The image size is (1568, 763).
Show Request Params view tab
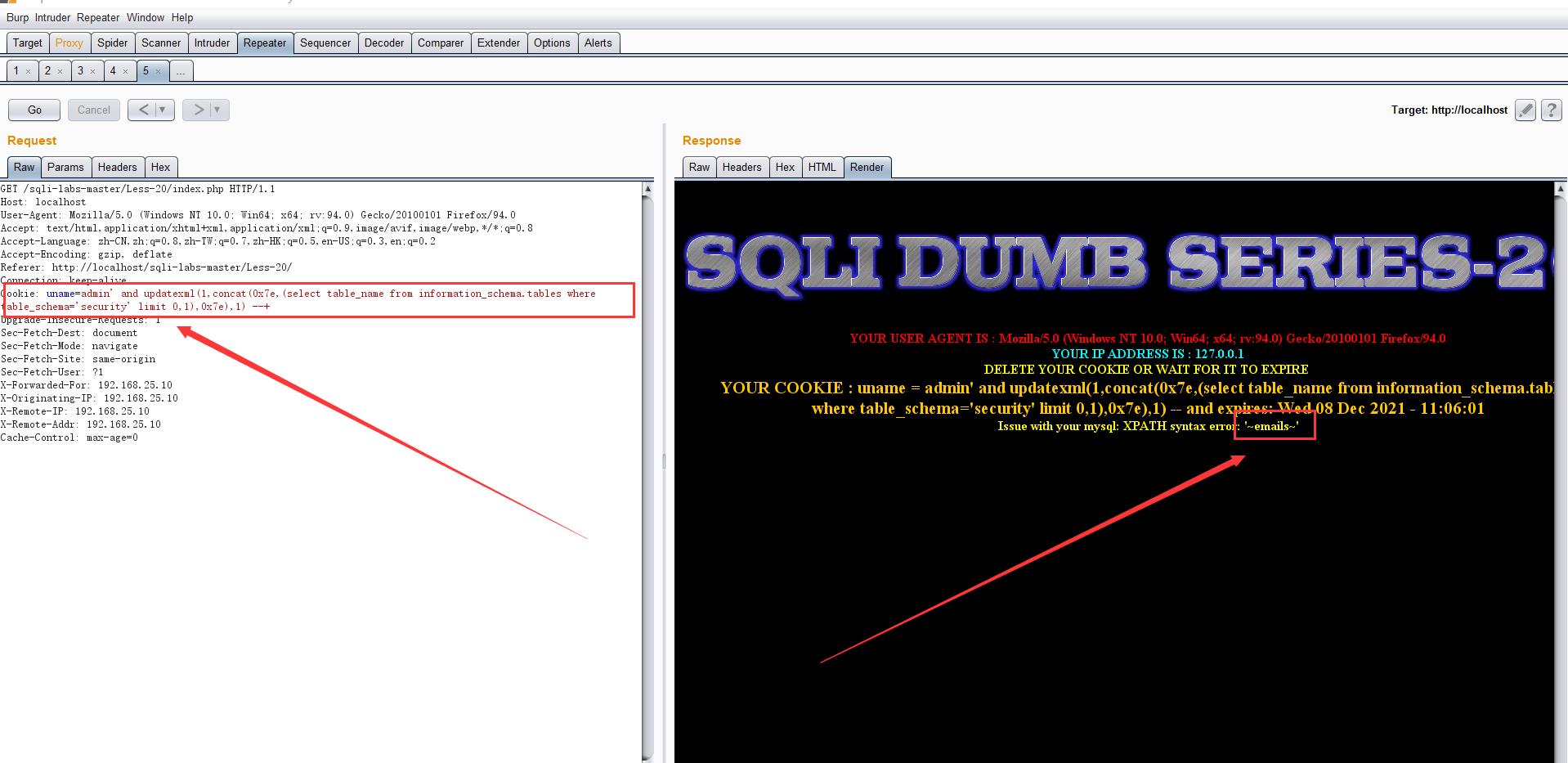coord(65,167)
